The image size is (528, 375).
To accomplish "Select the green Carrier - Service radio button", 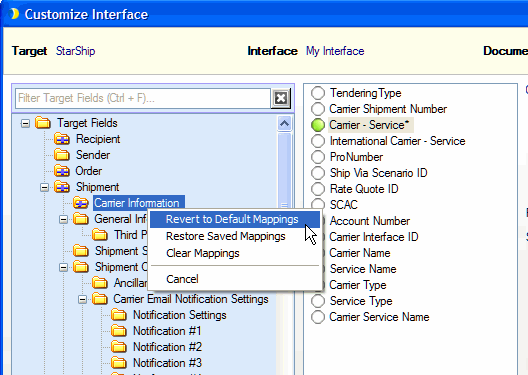I will [x=318, y=125].
